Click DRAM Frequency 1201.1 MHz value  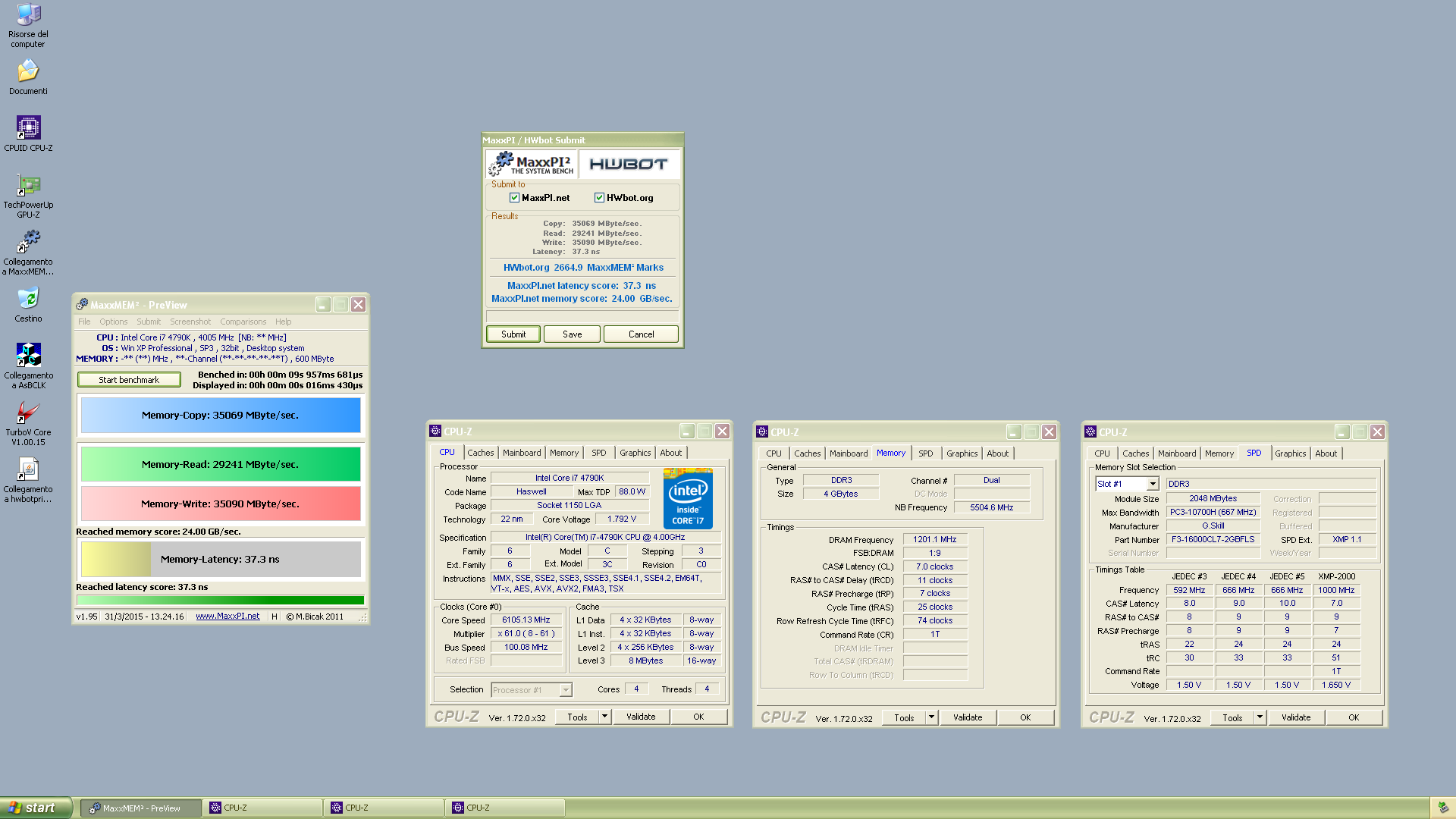coord(935,539)
